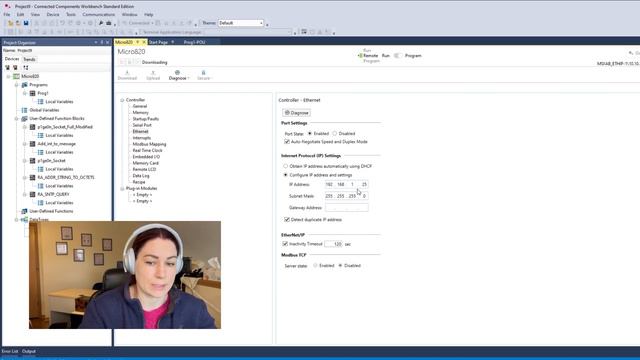Click the Gateway Address input field
640x360 pixels.
347,208
